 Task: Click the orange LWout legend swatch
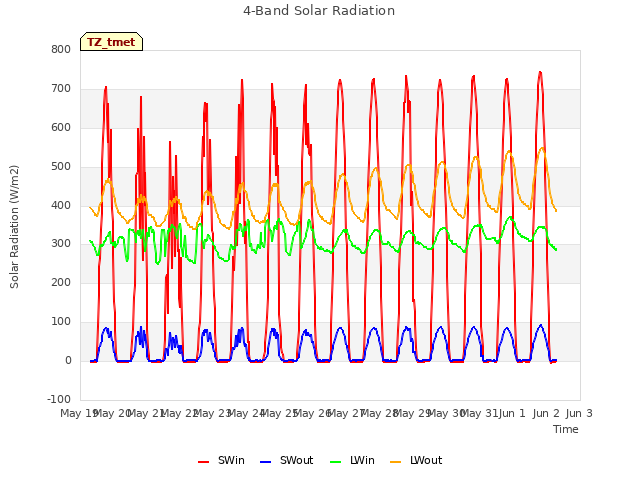pyautogui.click(x=396, y=462)
